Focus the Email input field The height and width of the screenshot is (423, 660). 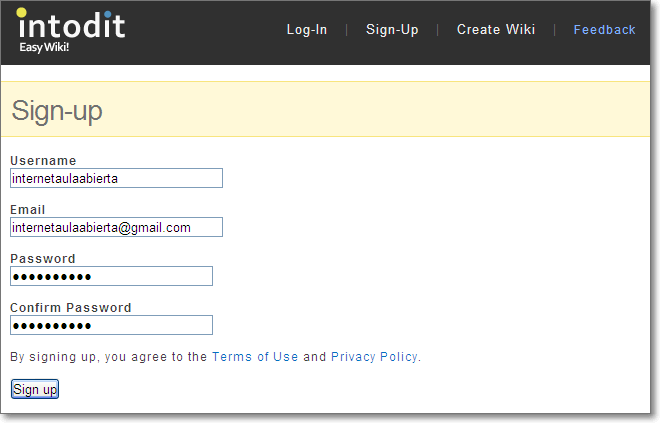pyautogui.click(x=117, y=227)
